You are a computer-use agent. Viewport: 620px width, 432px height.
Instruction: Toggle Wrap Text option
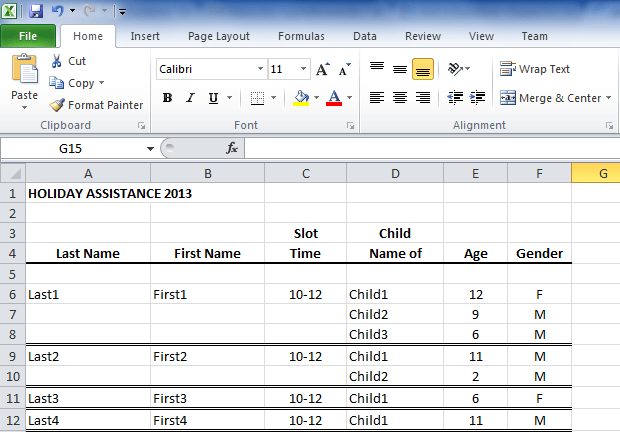click(535, 69)
